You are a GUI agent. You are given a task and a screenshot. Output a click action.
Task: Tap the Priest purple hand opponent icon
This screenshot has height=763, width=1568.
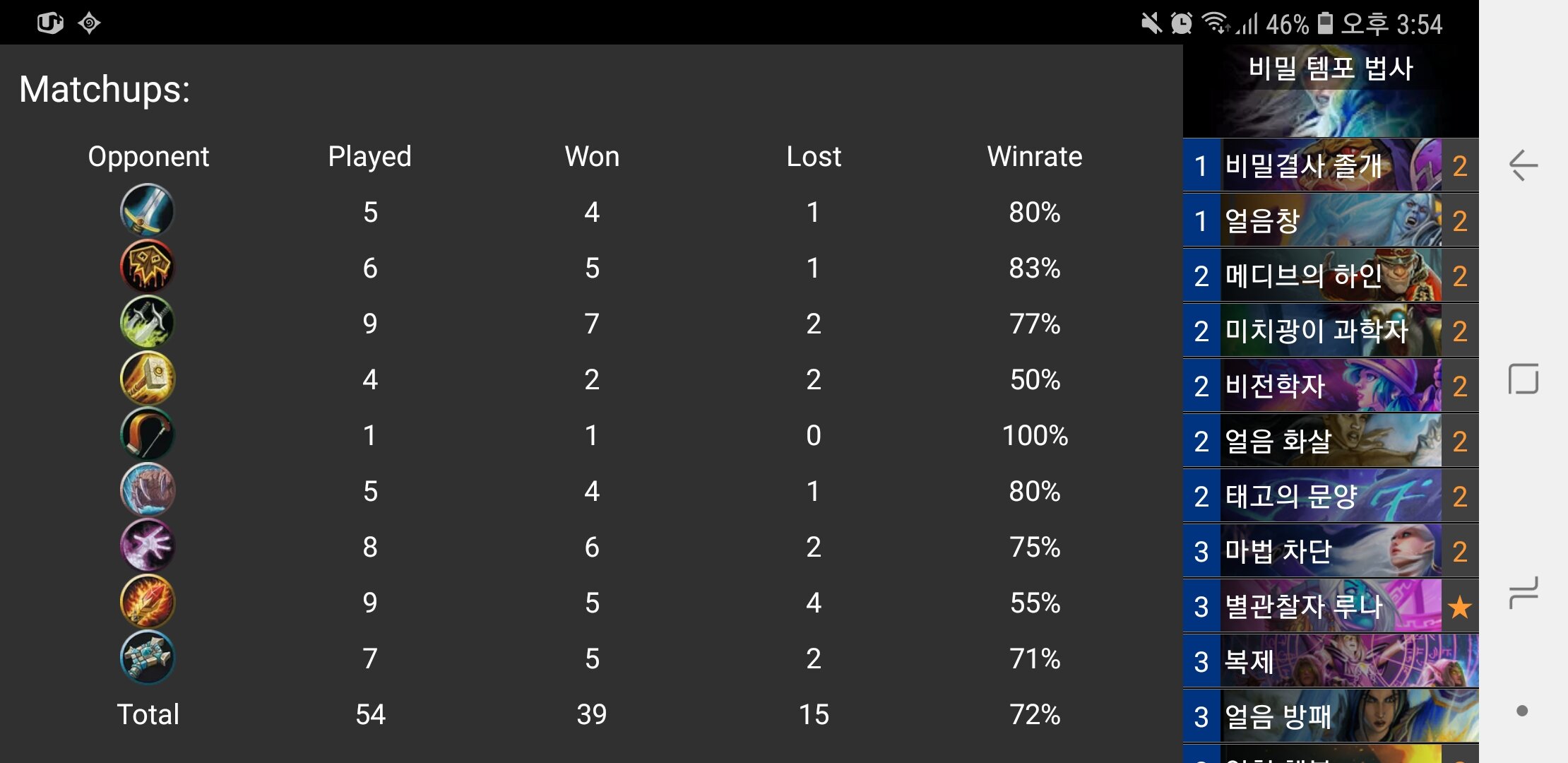click(x=147, y=545)
